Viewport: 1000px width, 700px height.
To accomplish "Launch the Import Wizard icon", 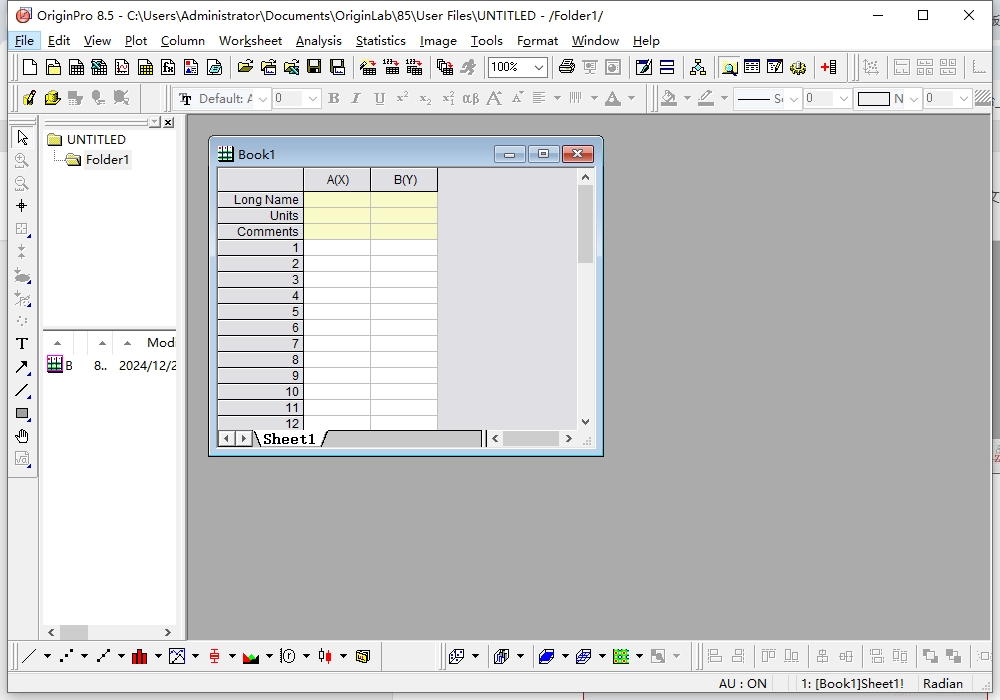I will click(x=368, y=67).
